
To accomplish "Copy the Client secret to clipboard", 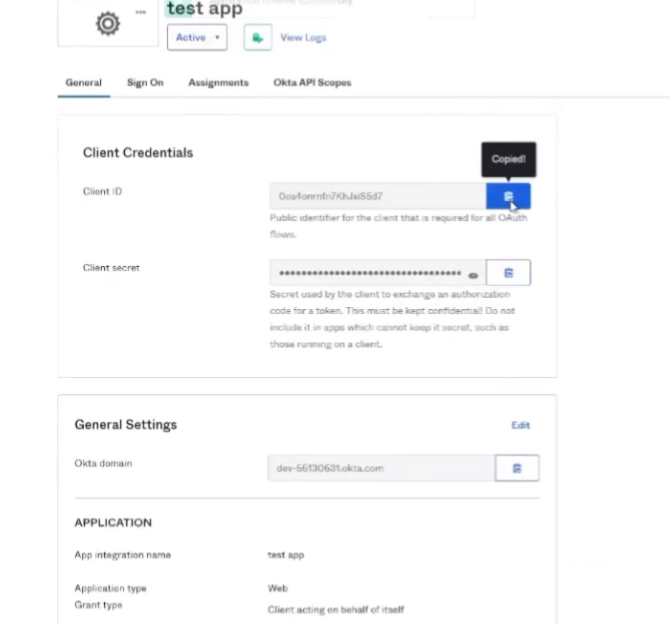I will 508,273.
